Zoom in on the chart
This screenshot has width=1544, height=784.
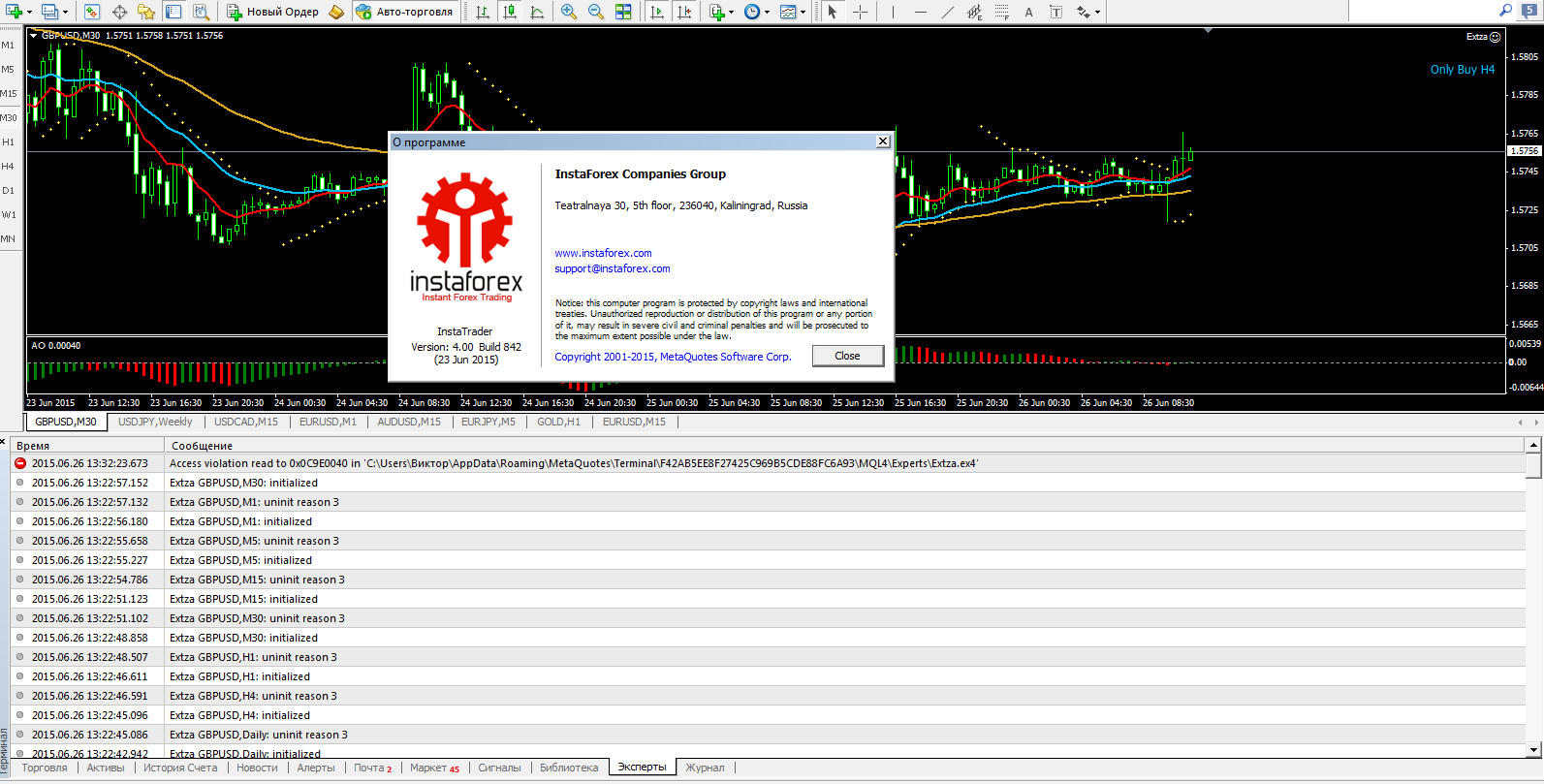point(569,12)
